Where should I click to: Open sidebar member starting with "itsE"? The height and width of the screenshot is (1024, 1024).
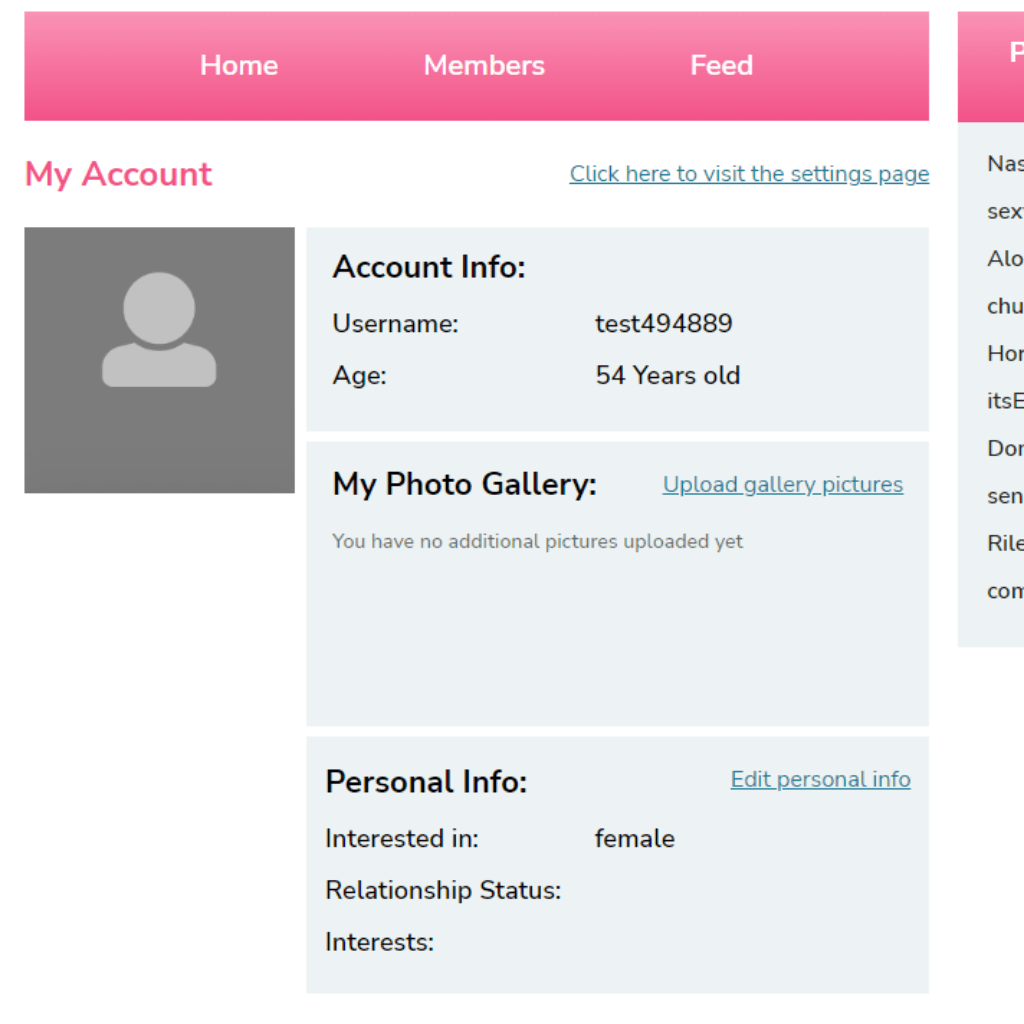pyautogui.click(x=1005, y=401)
